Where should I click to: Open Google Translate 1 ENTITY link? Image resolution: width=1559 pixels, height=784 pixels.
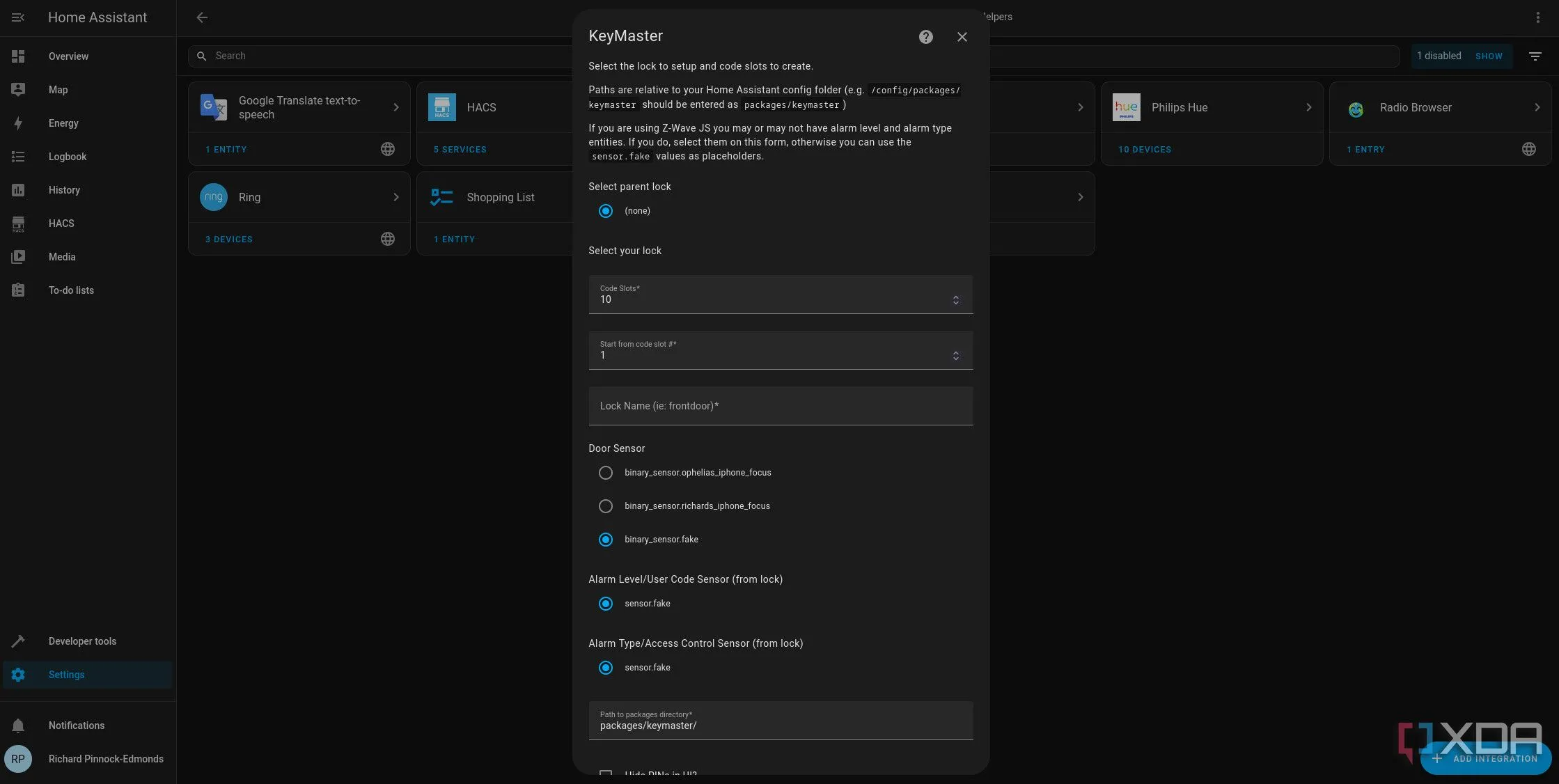coord(226,150)
